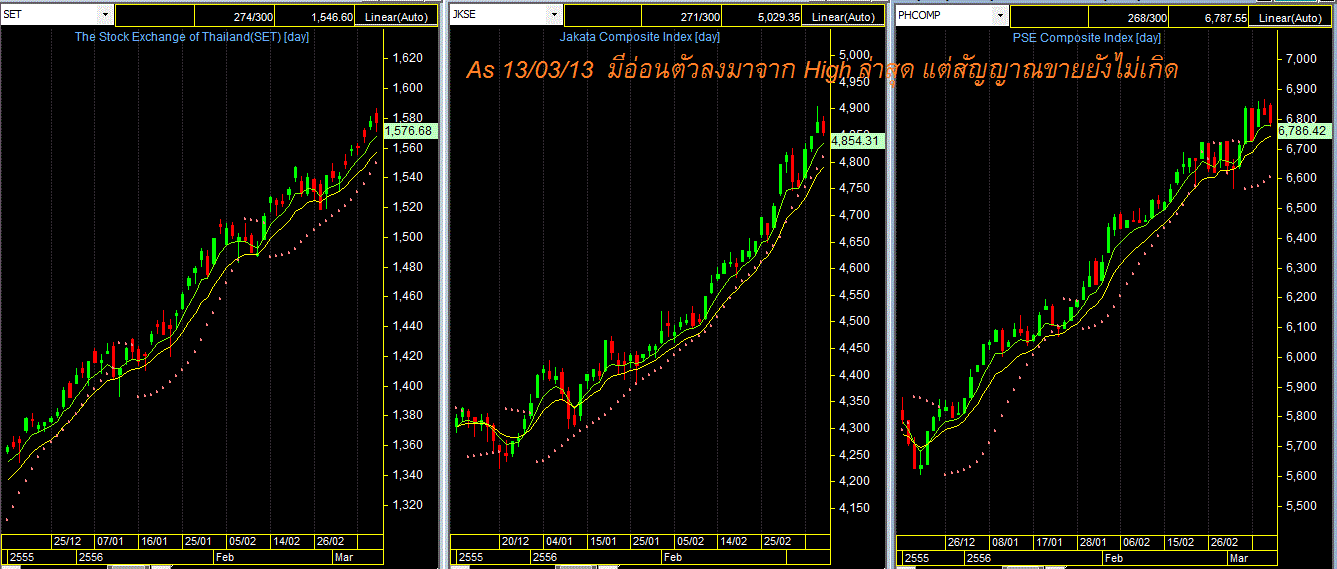Click the 16/01 date label in SET chart
Image resolution: width=1337 pixels, height=569 pixels.
click(x=154, y=541)
